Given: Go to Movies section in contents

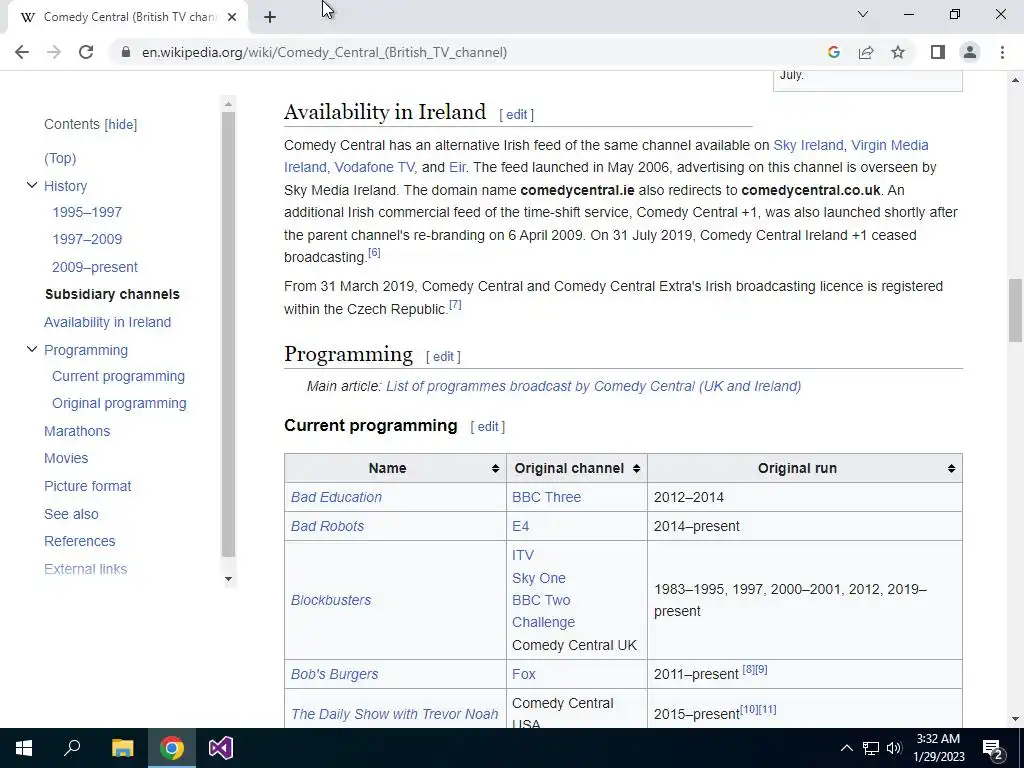Looking at the screenshot, I should click(x=66, y=458).
